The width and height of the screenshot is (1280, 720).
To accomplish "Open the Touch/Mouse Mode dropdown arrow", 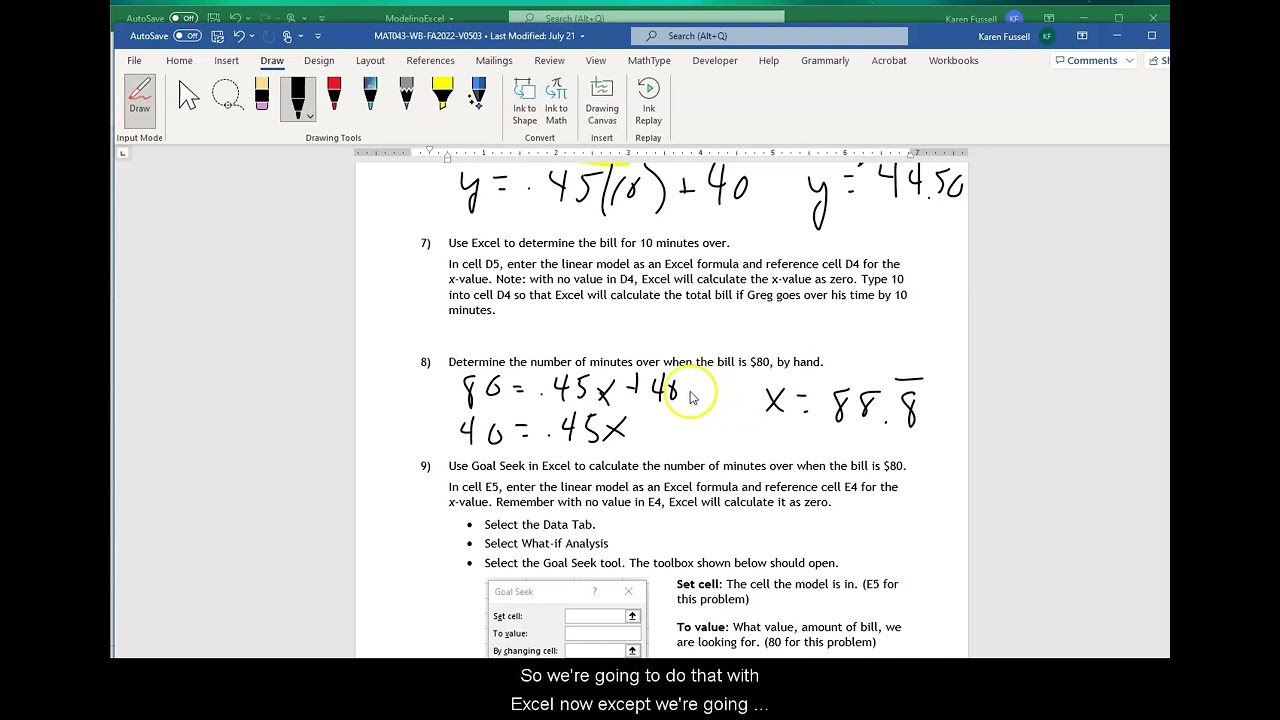I will click(299, 36).
